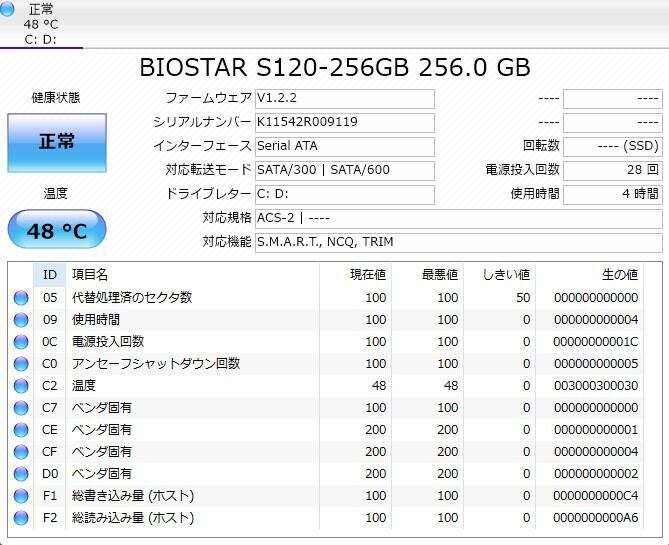Click the status orb beside 温度 row

(x=21, y=386)
